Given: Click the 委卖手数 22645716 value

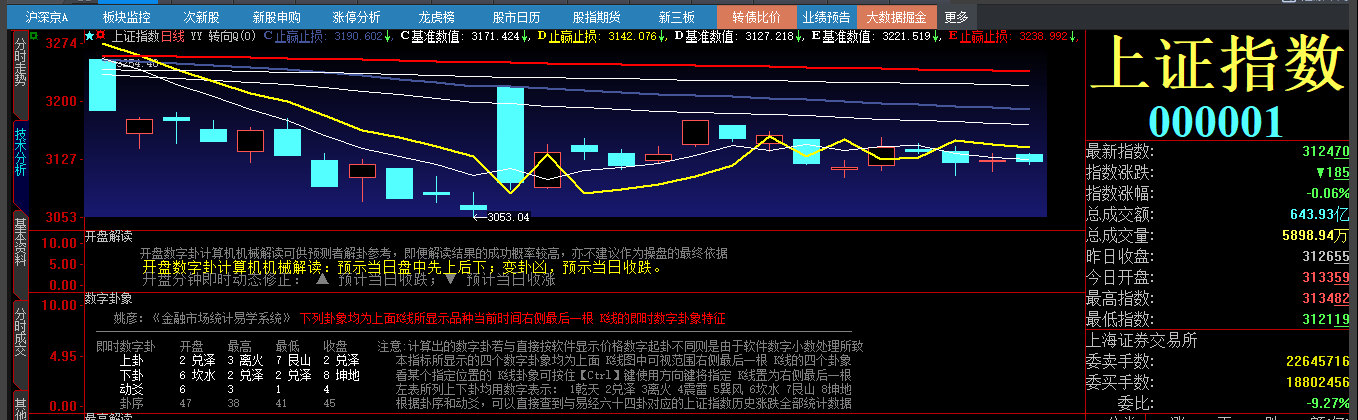Looking at the screenshot, I should [x=1318, y=361].
